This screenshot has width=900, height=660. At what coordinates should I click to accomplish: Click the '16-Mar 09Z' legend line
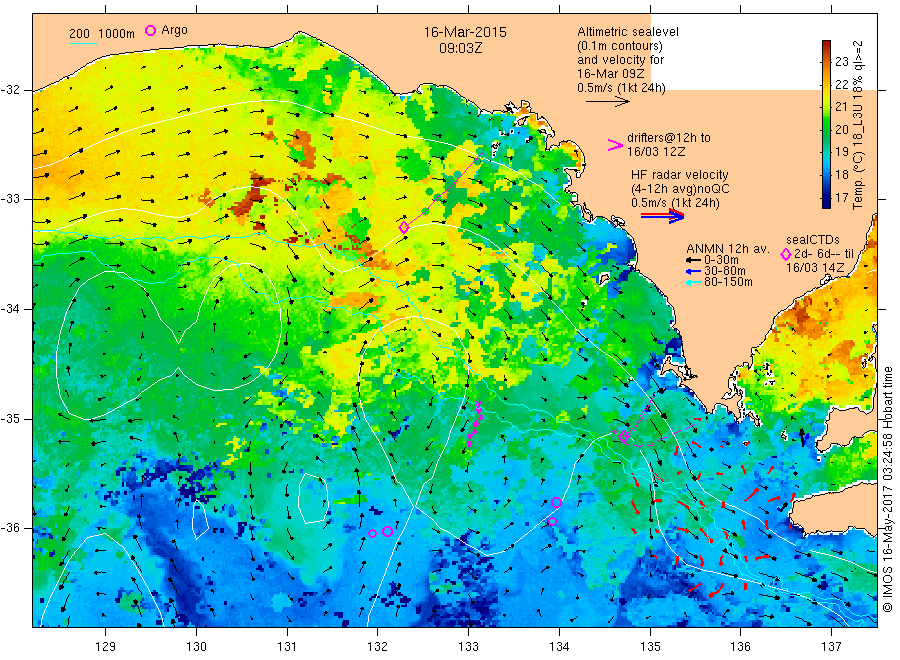[x=611, y=74]
